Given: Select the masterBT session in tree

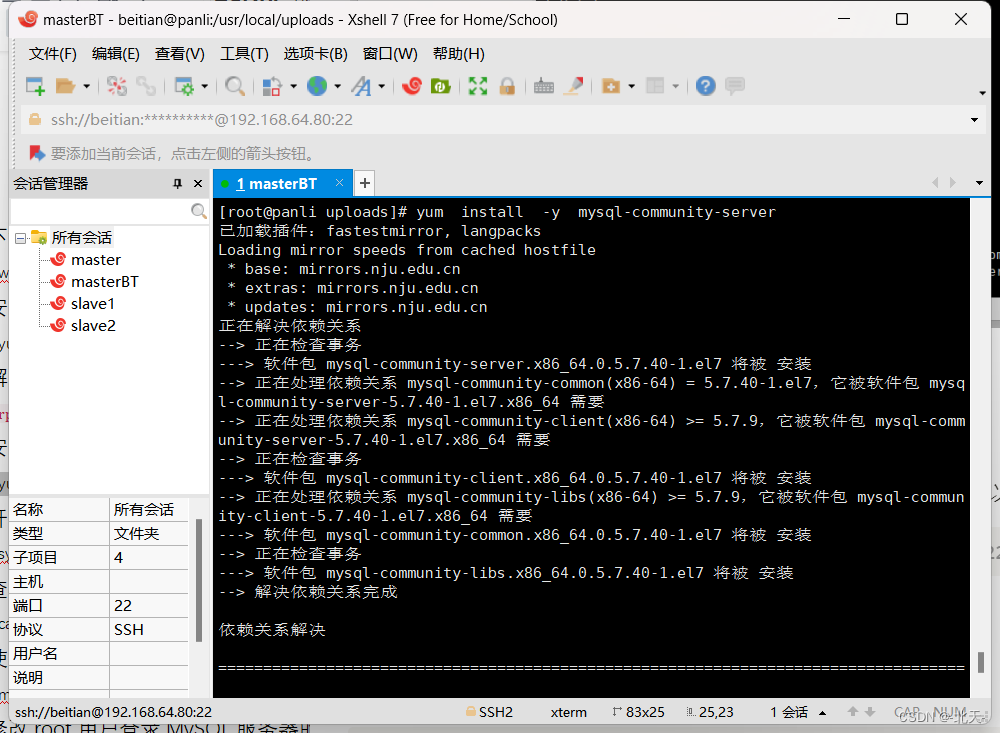Looking at the screenshot, I should 105,281.
